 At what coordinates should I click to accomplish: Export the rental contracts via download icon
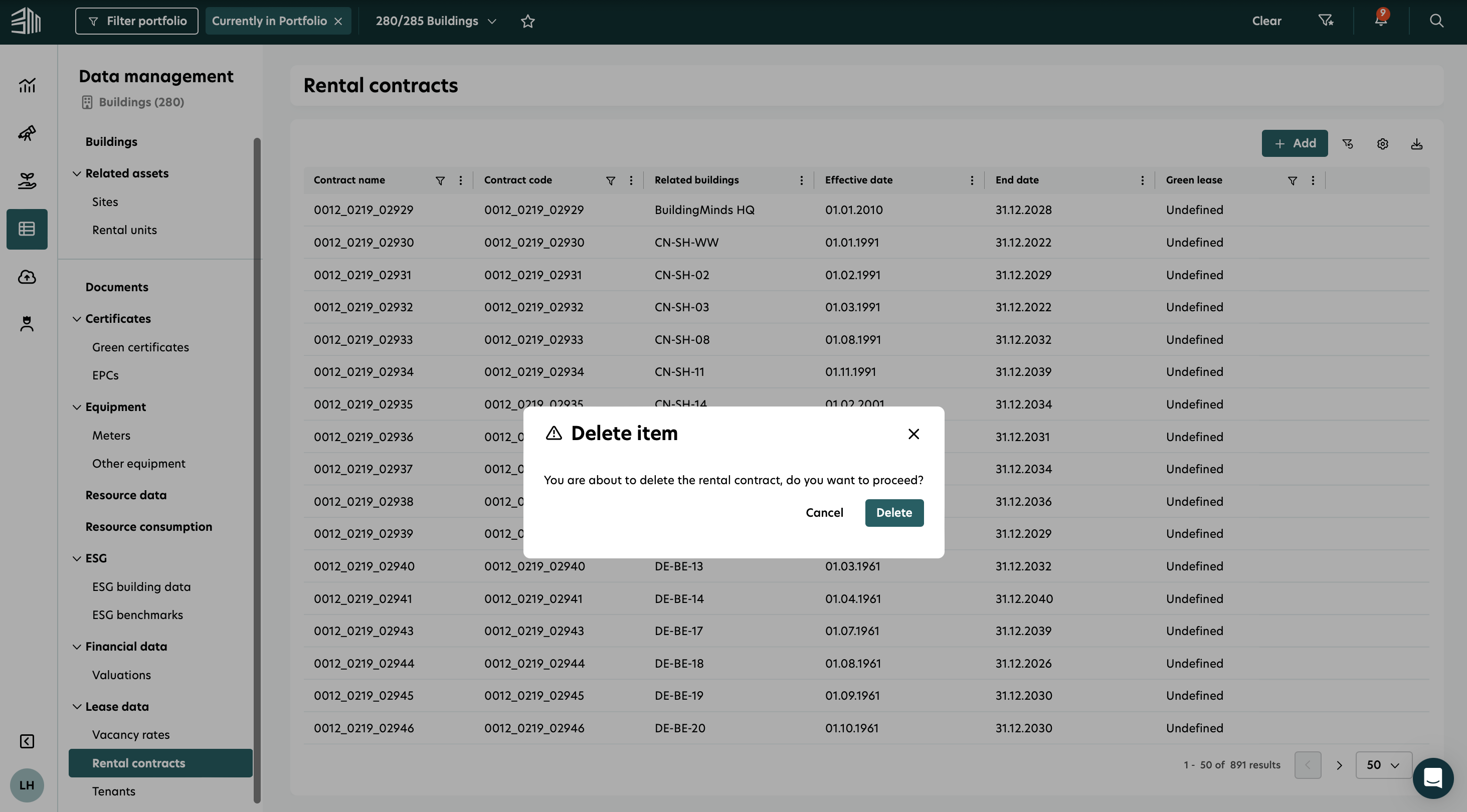pyautogui.click(x=1417, y=143)
